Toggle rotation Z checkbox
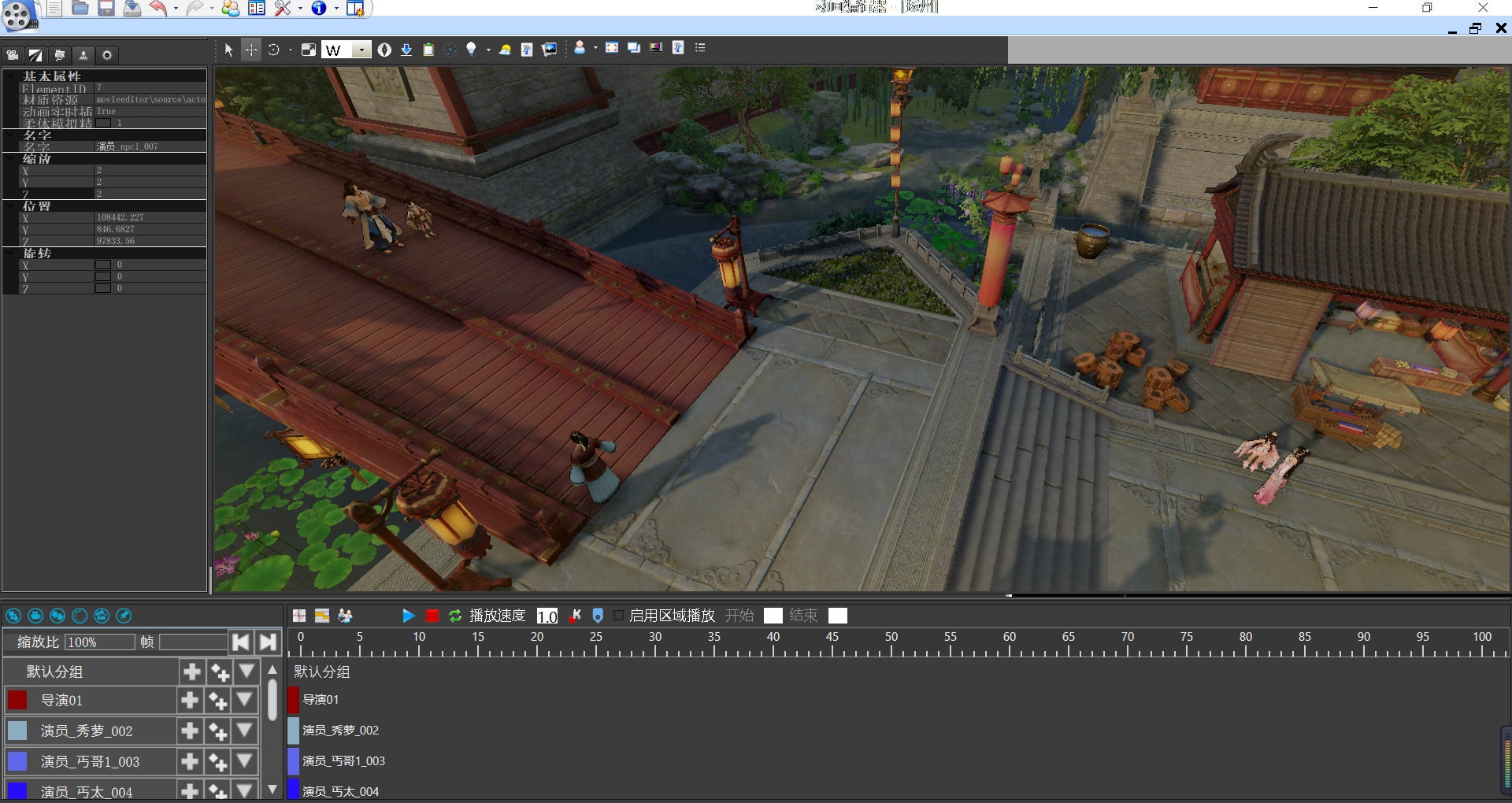The image size is (1512, 803). pyautogui.click(x=103, y=288)
